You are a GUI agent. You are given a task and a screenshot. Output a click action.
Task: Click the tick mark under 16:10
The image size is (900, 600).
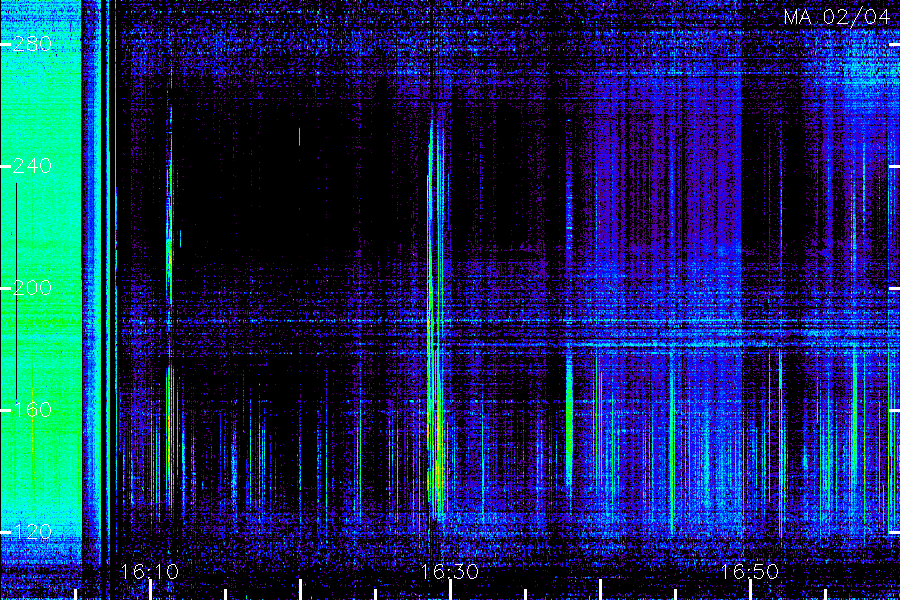coord(150,590)
